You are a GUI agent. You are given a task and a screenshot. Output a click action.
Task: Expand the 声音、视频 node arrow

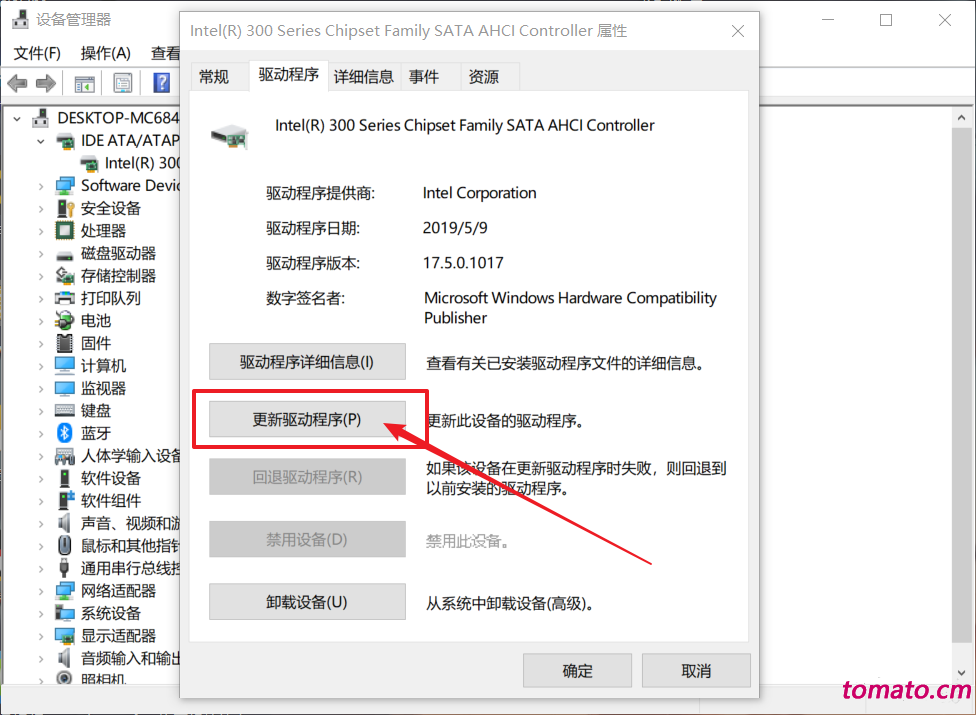click(x=40, y=523)
